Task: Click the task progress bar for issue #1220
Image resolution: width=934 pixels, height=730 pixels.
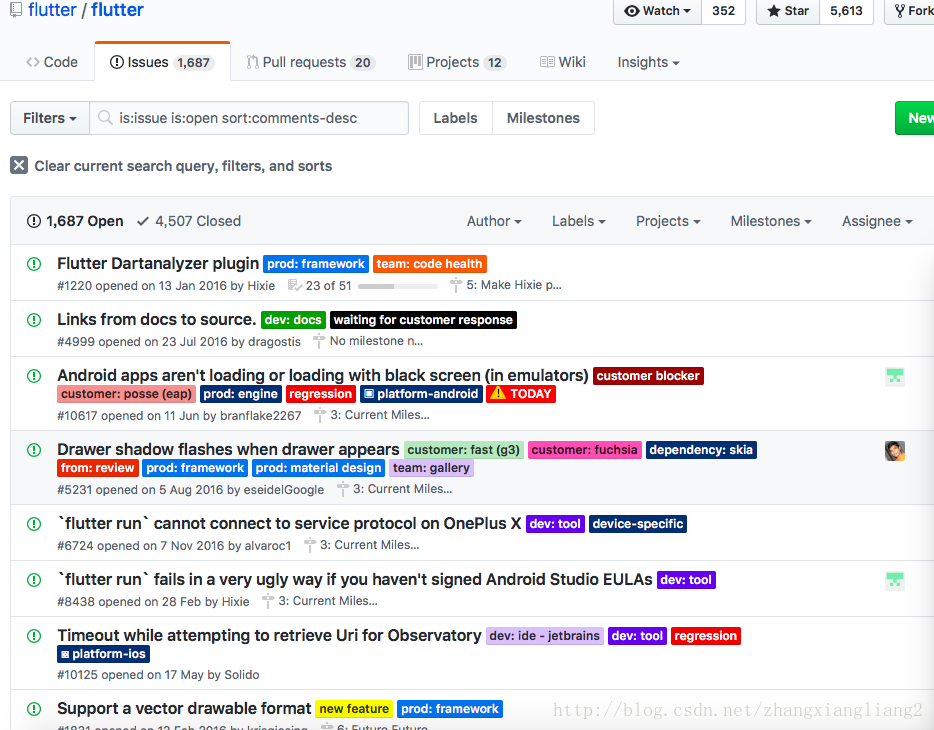Action: coord(397,286)
